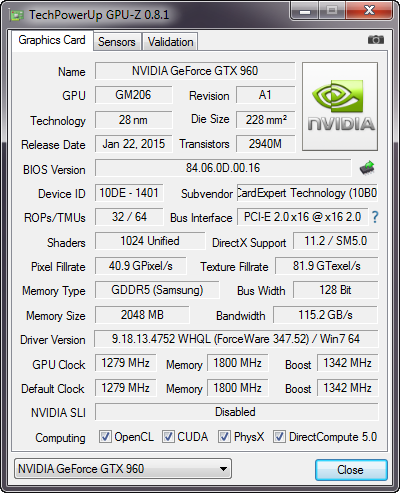The height and width of the screenshot is (493, 400).
Task: Click the GPU-Z title bar application icon
Action: (17, 15)
